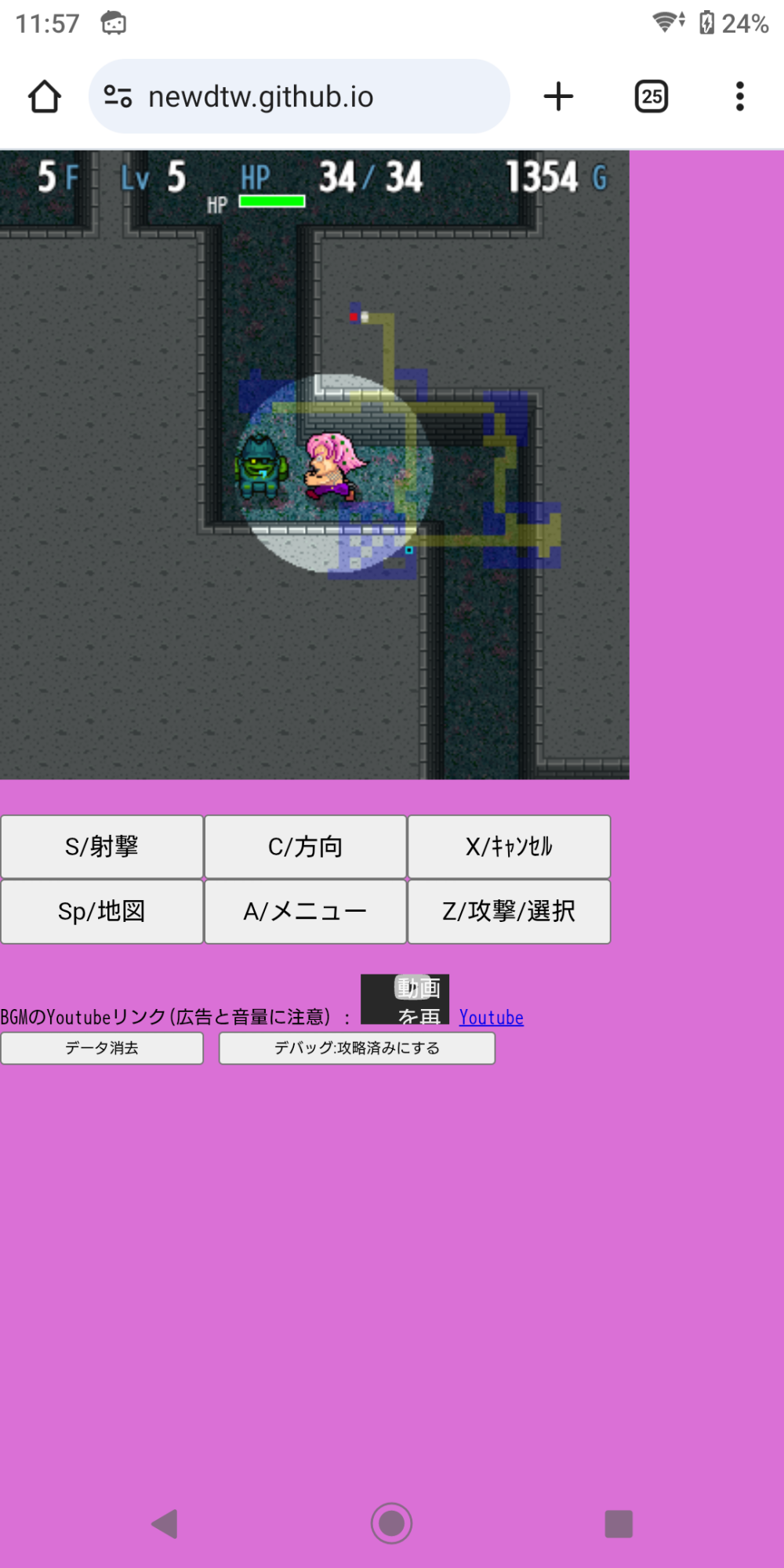Open the tab switcher showing 25

[651, 96]
